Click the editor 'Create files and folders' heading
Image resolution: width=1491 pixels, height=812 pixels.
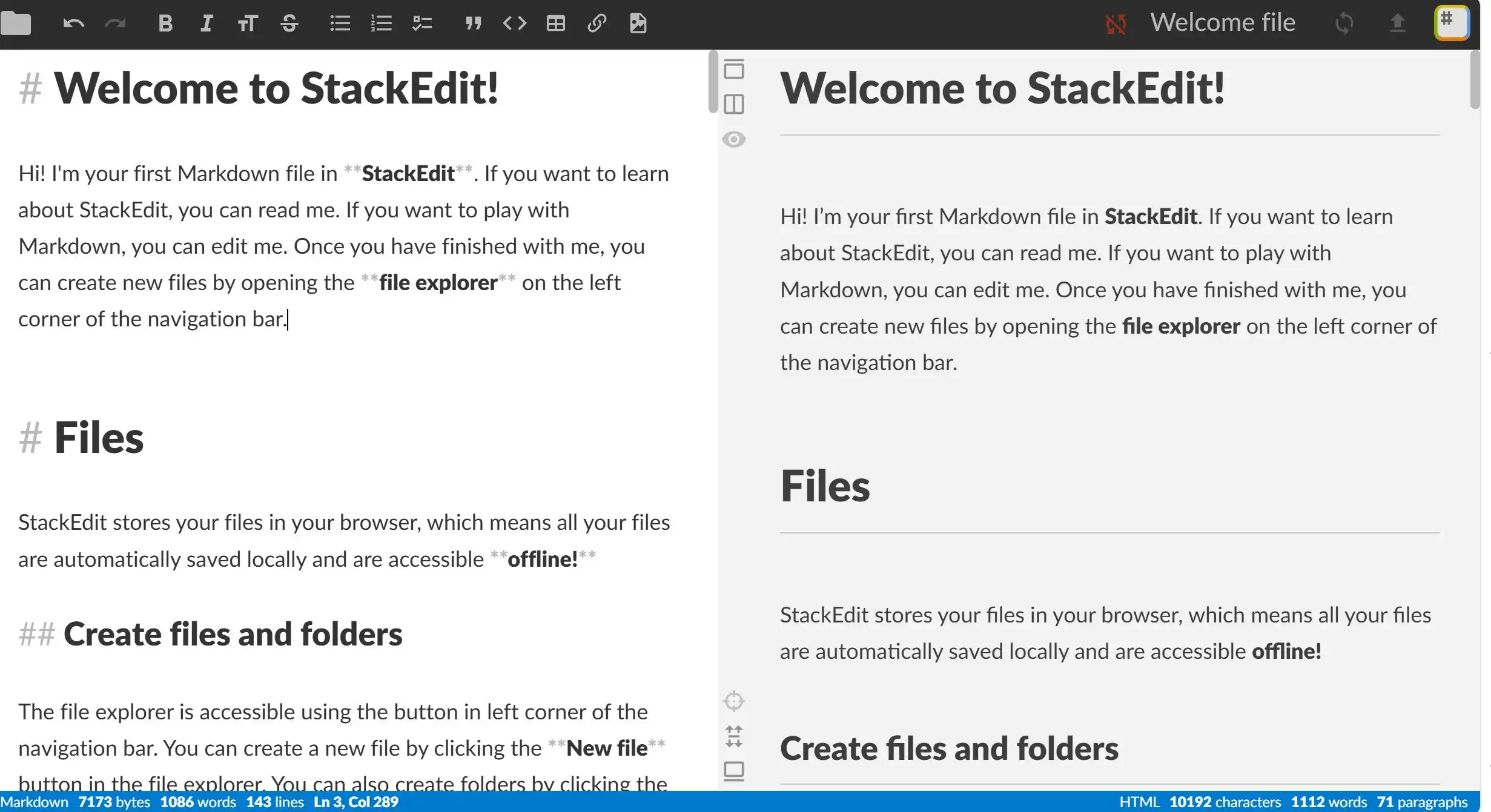pos(233,634)
